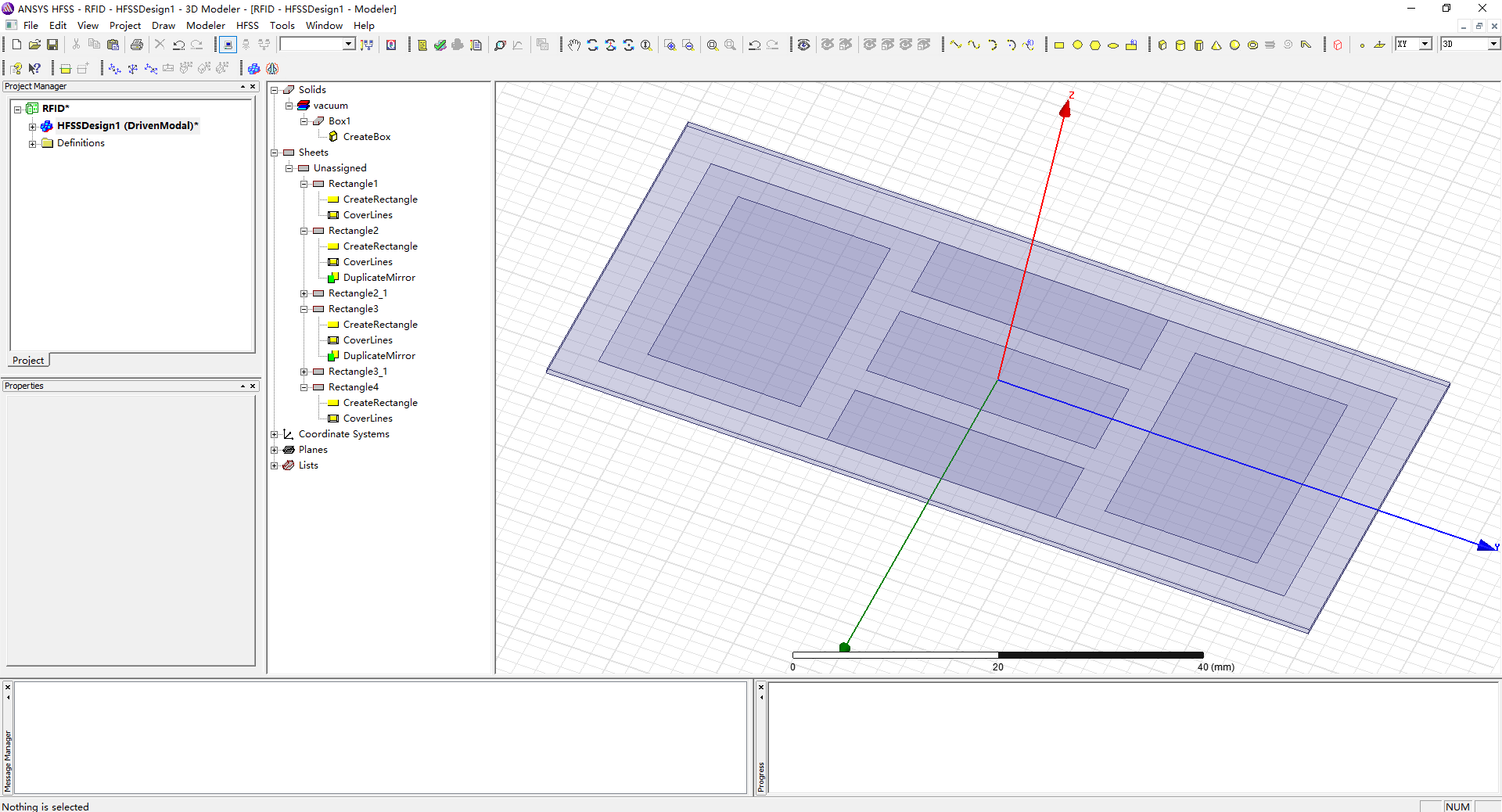Open the Modeler menu
The image size is (1502, 812).
click(205, 26)
